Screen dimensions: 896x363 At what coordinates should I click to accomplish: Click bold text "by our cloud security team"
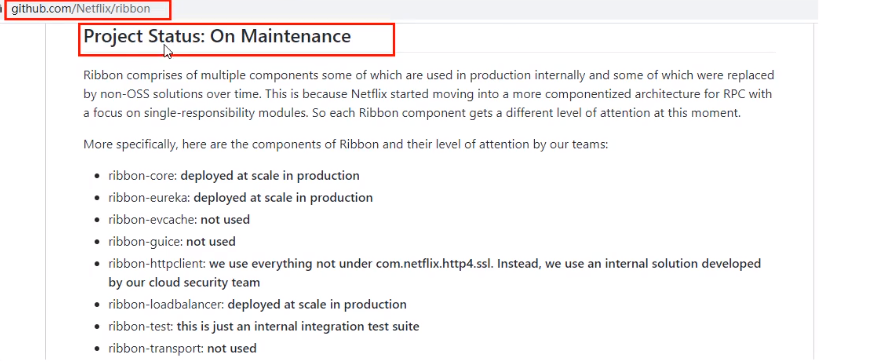184,282
